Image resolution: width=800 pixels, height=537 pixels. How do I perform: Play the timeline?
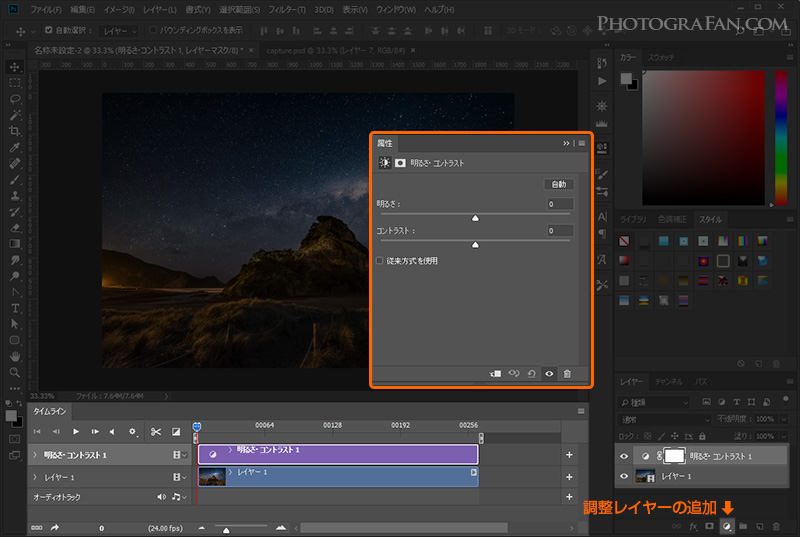tap(76, 431)
